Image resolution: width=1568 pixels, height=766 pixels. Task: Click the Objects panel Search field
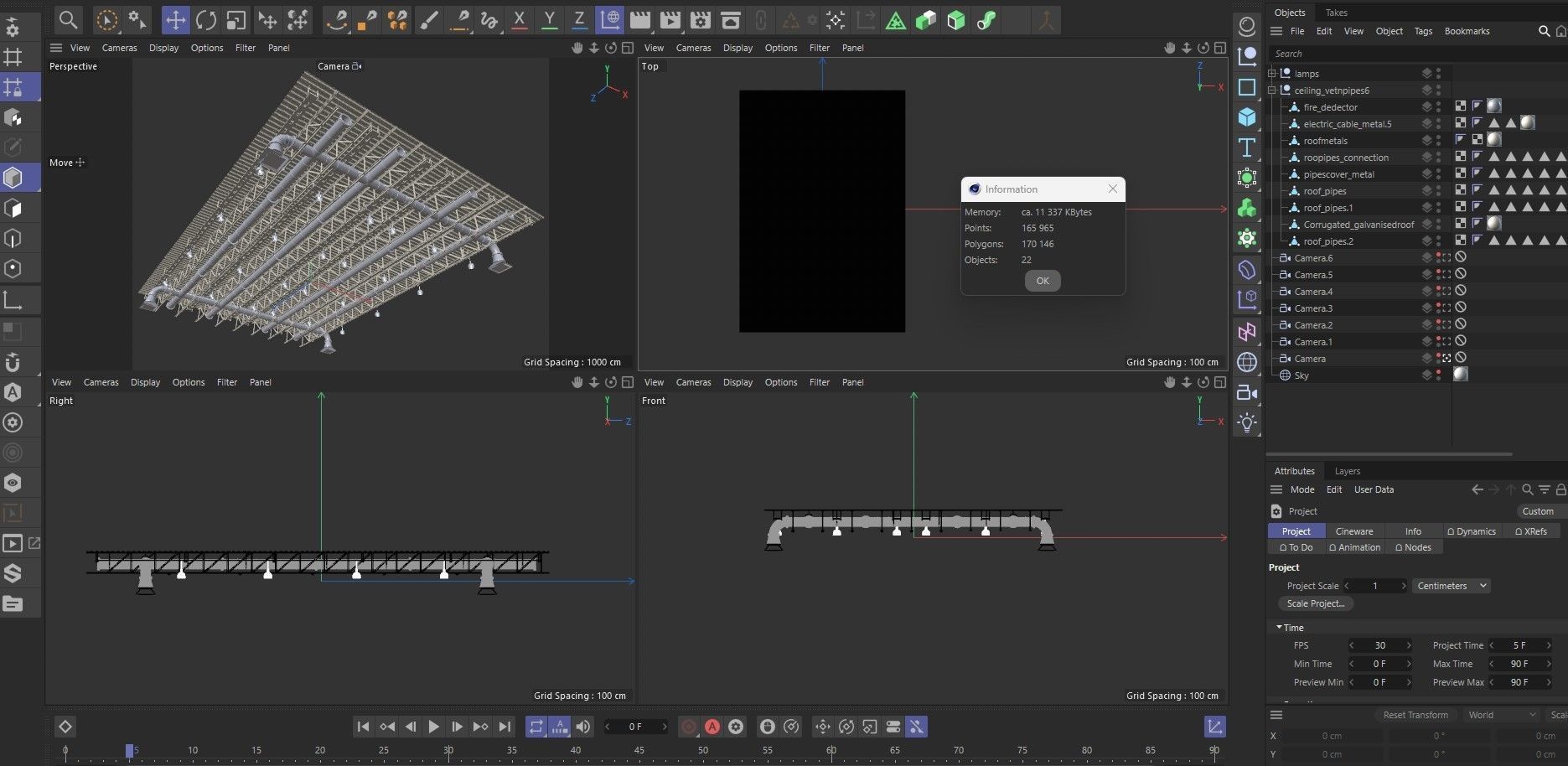pos(1416,54)
